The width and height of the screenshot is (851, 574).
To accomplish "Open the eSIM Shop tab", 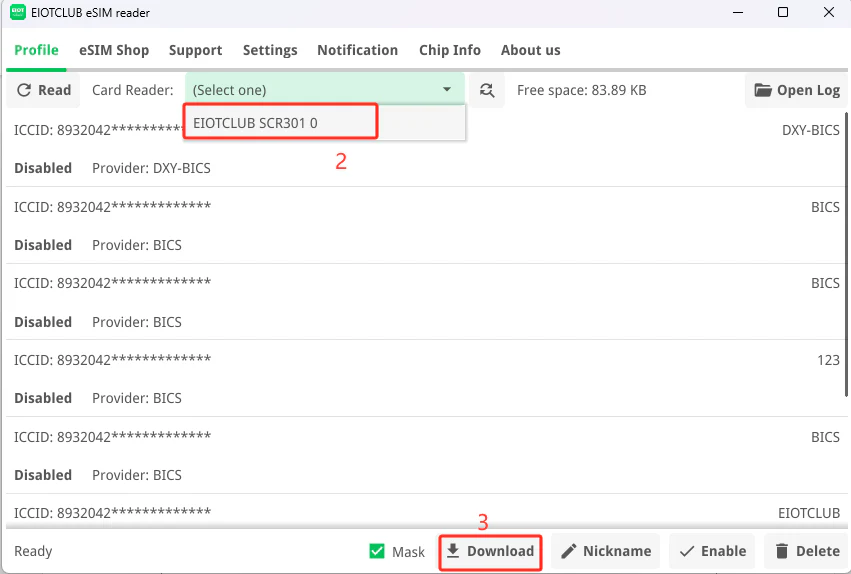I will point(114,50).
